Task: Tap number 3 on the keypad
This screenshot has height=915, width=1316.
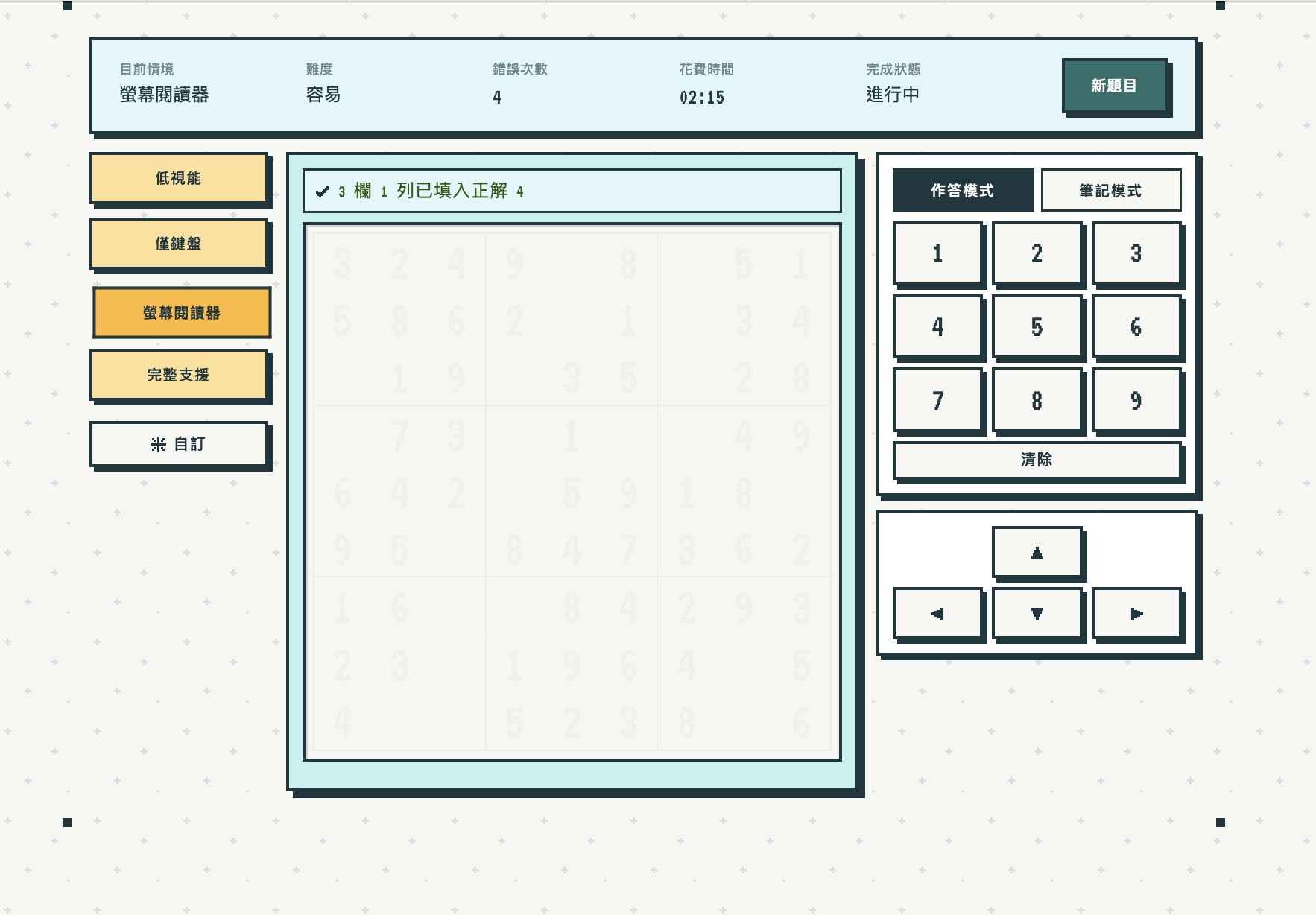Action: click(x=1136, y=253)
